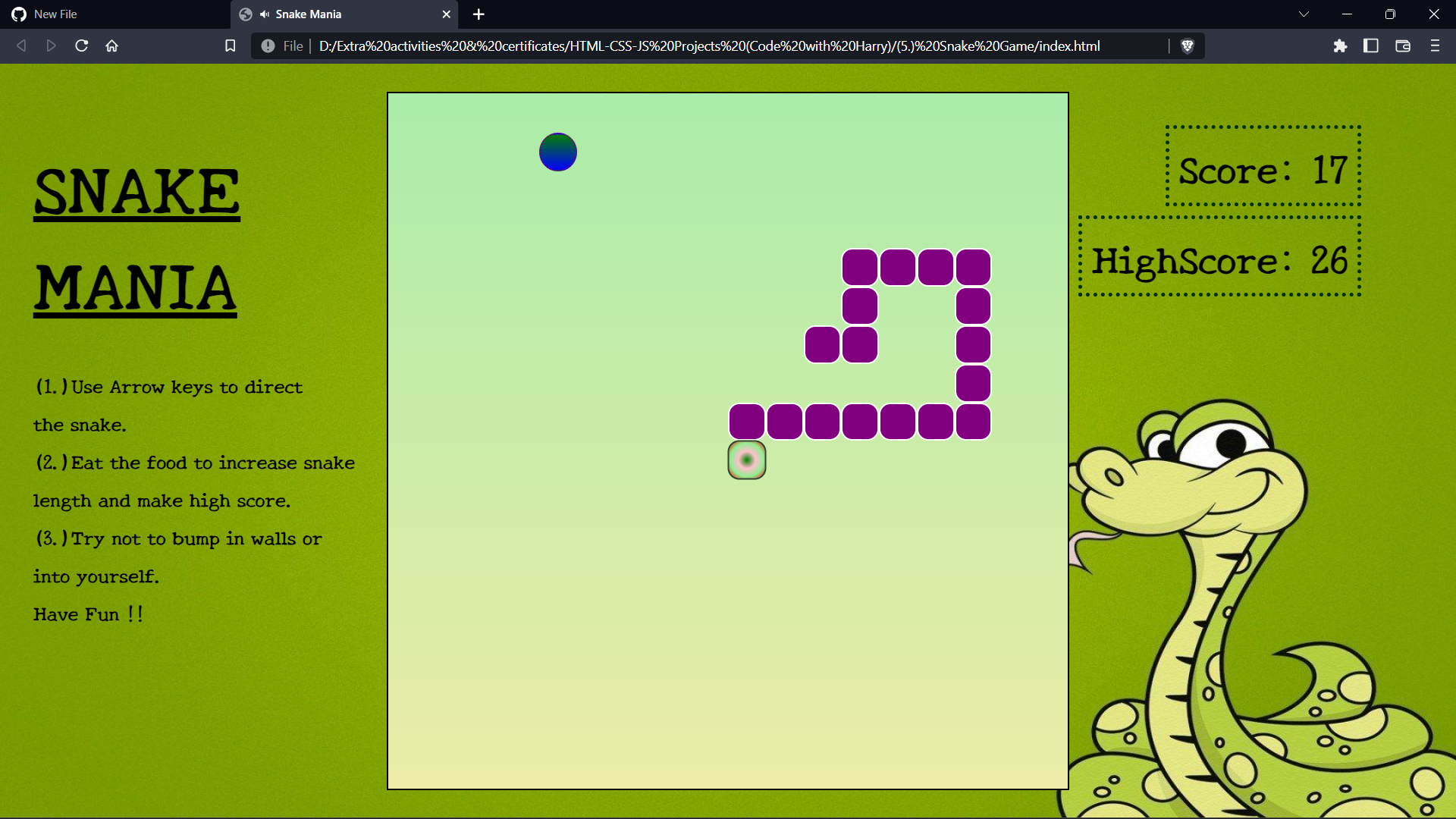Click the forward navigation arrow
1456x819 pixels.
[x=51, y=45]
